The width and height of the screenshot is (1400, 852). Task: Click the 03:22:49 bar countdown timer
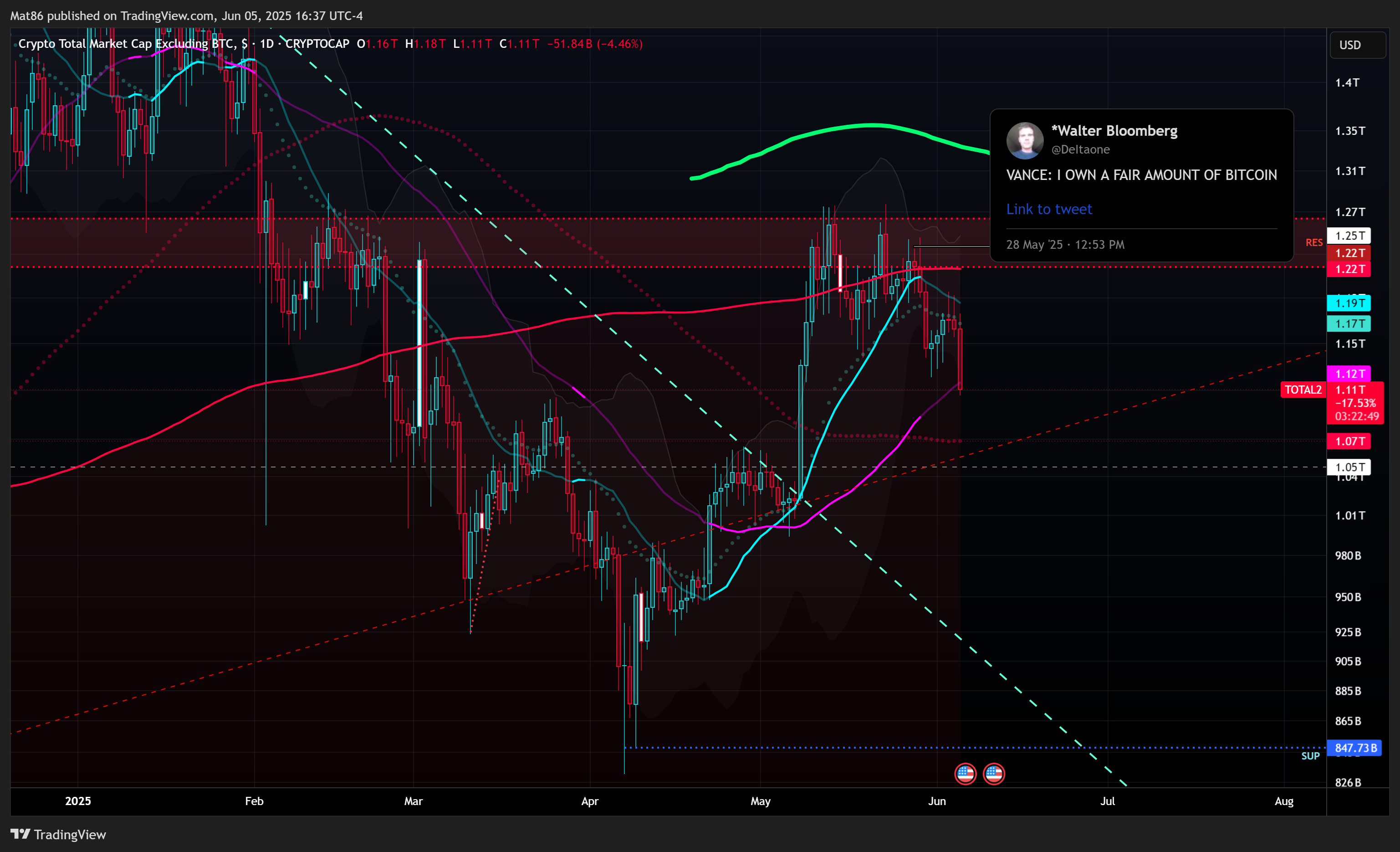pos(1356,416)
